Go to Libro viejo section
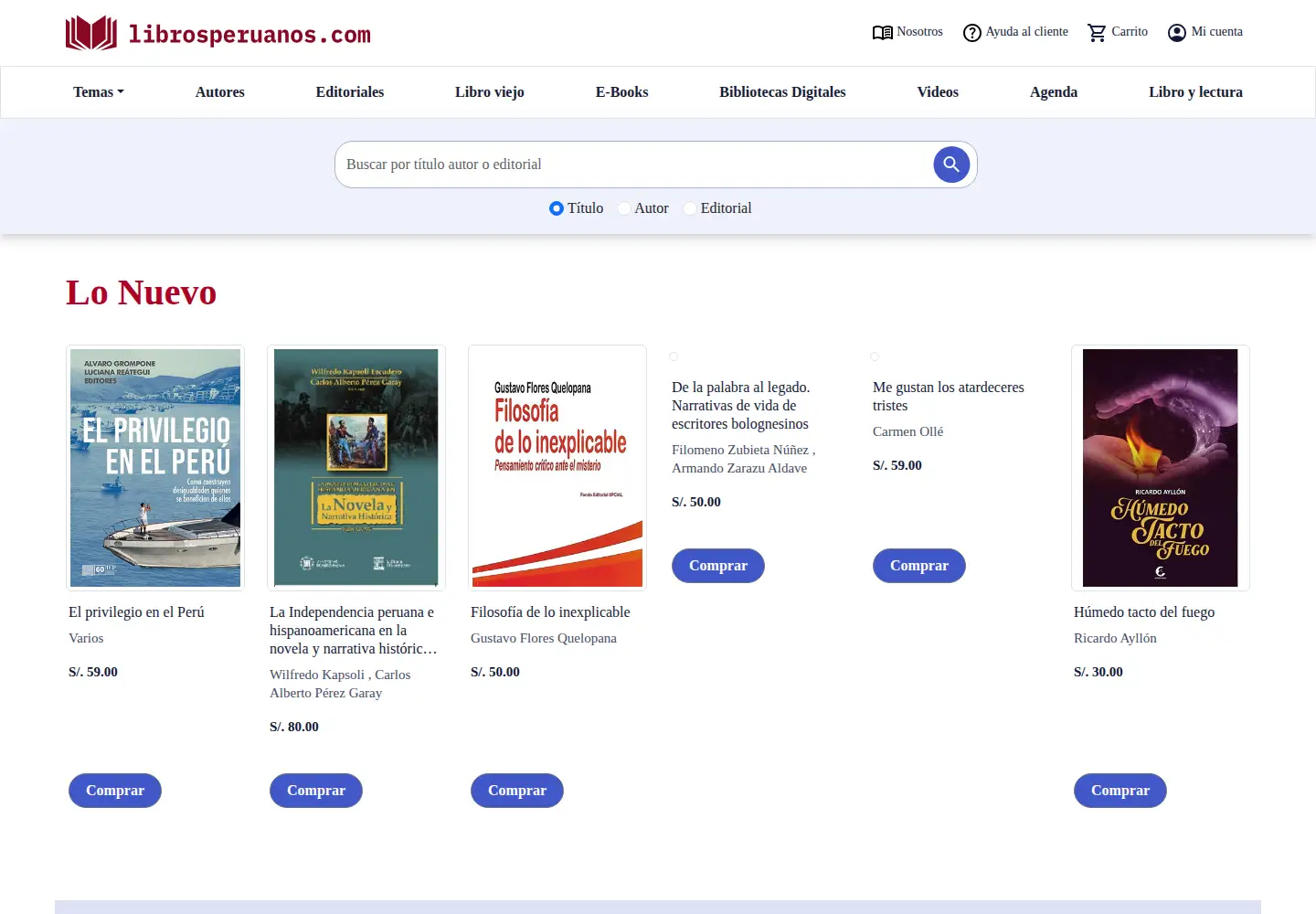This screenshot has height=914, width=1316. click(490, 92)
